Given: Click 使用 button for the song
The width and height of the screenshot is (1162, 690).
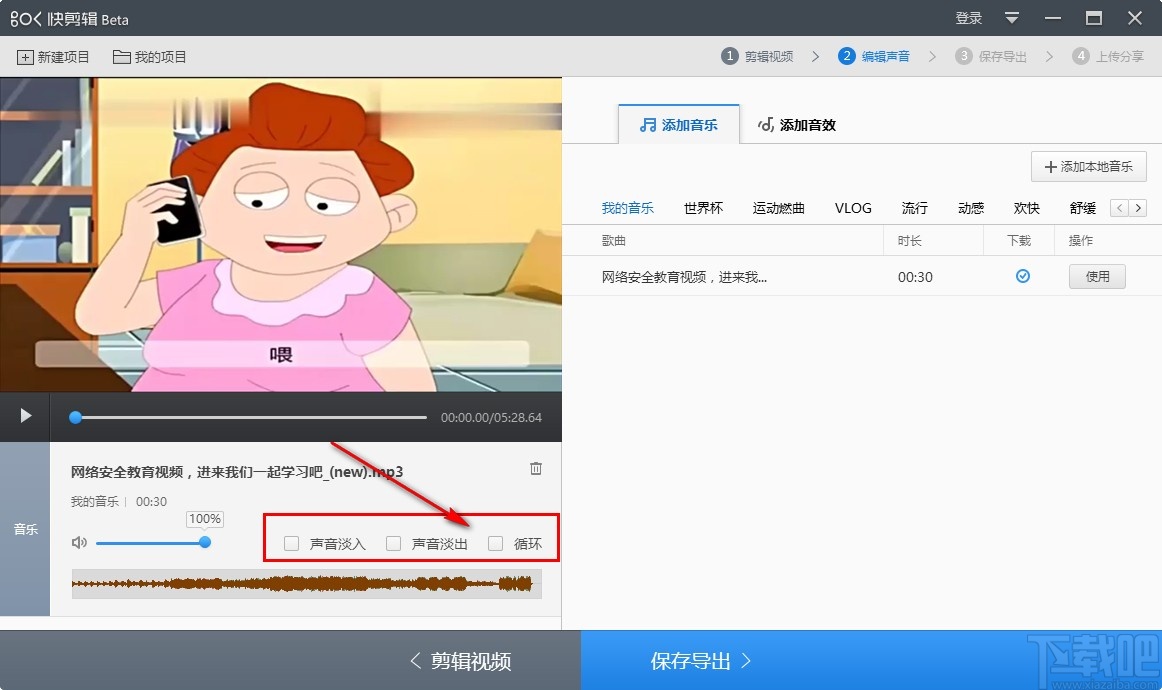Looking at the screenshot, I should click(1098, 276).
